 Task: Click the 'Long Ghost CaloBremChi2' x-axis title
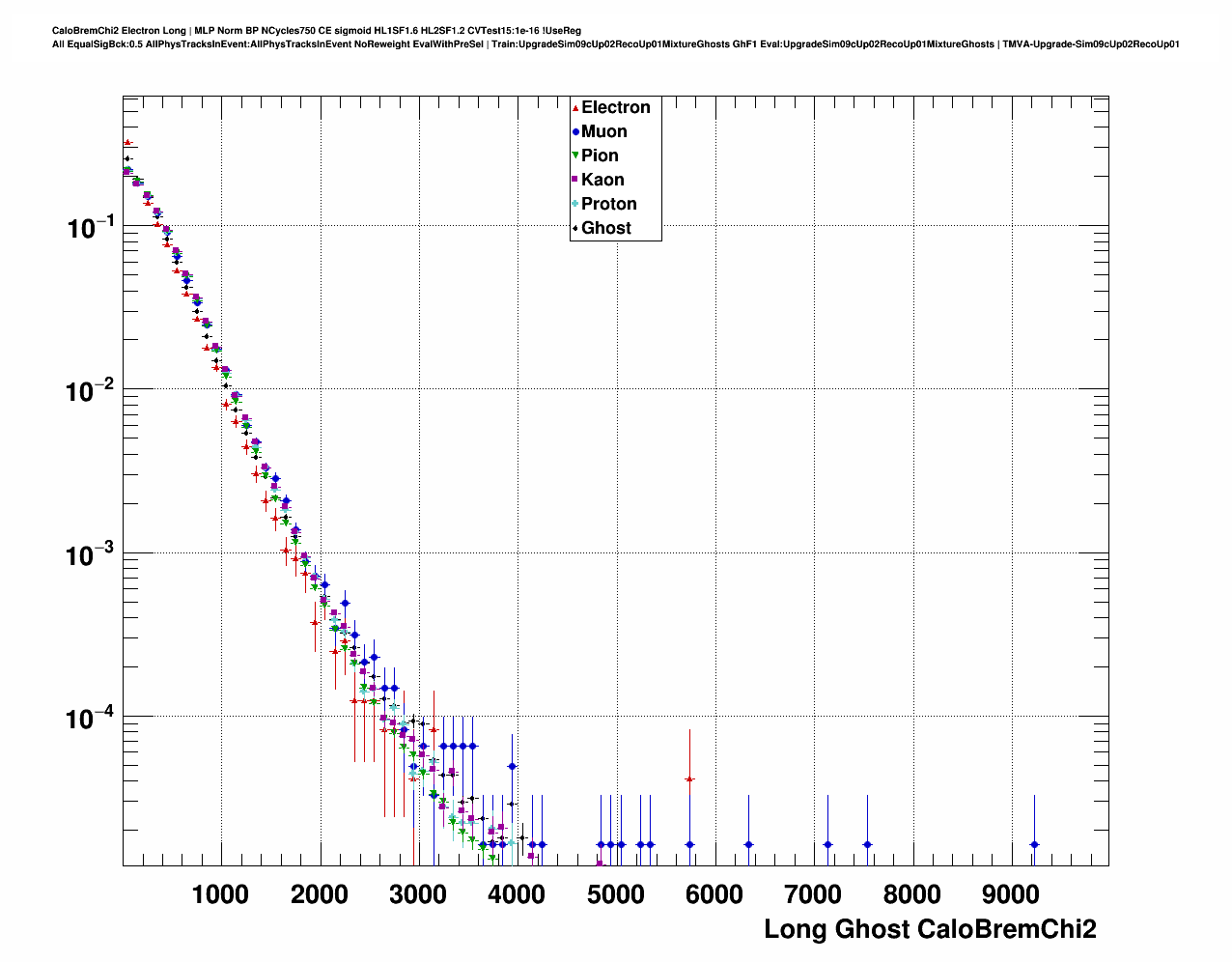pos(930,929)
